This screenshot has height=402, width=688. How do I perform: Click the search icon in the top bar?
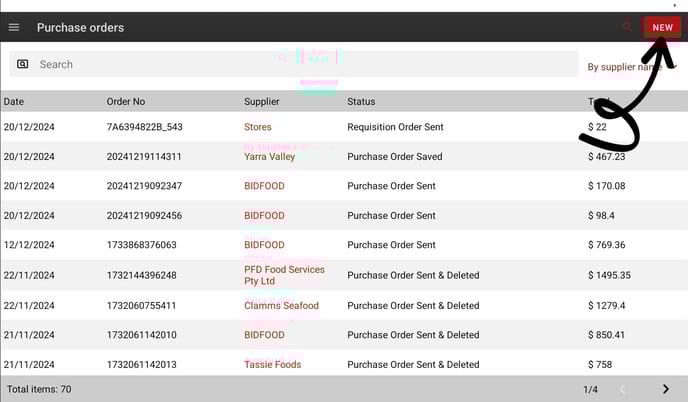pyautogui.click(x=628, y=27)
